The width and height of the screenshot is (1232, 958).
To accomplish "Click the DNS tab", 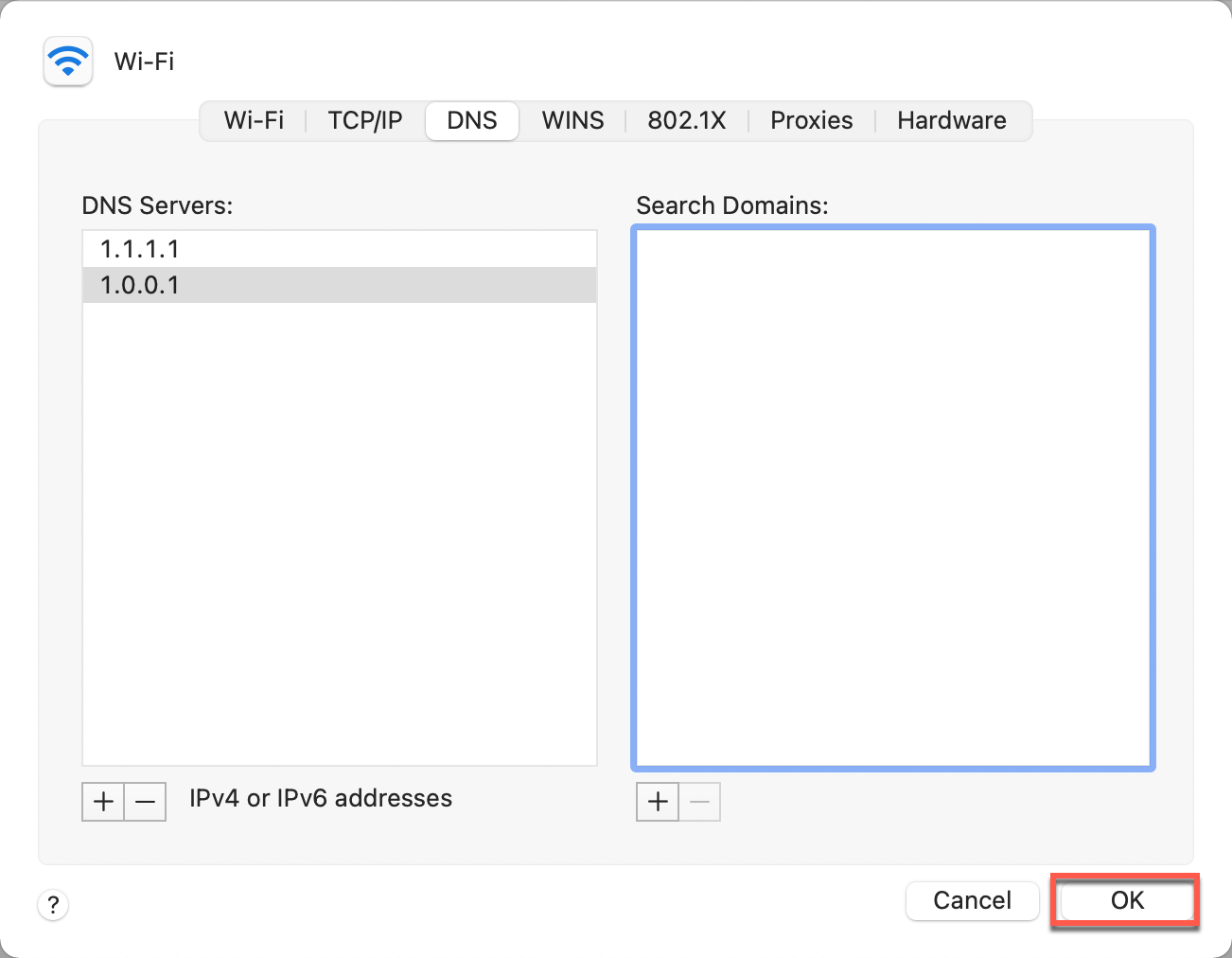I will pos(471,120).
